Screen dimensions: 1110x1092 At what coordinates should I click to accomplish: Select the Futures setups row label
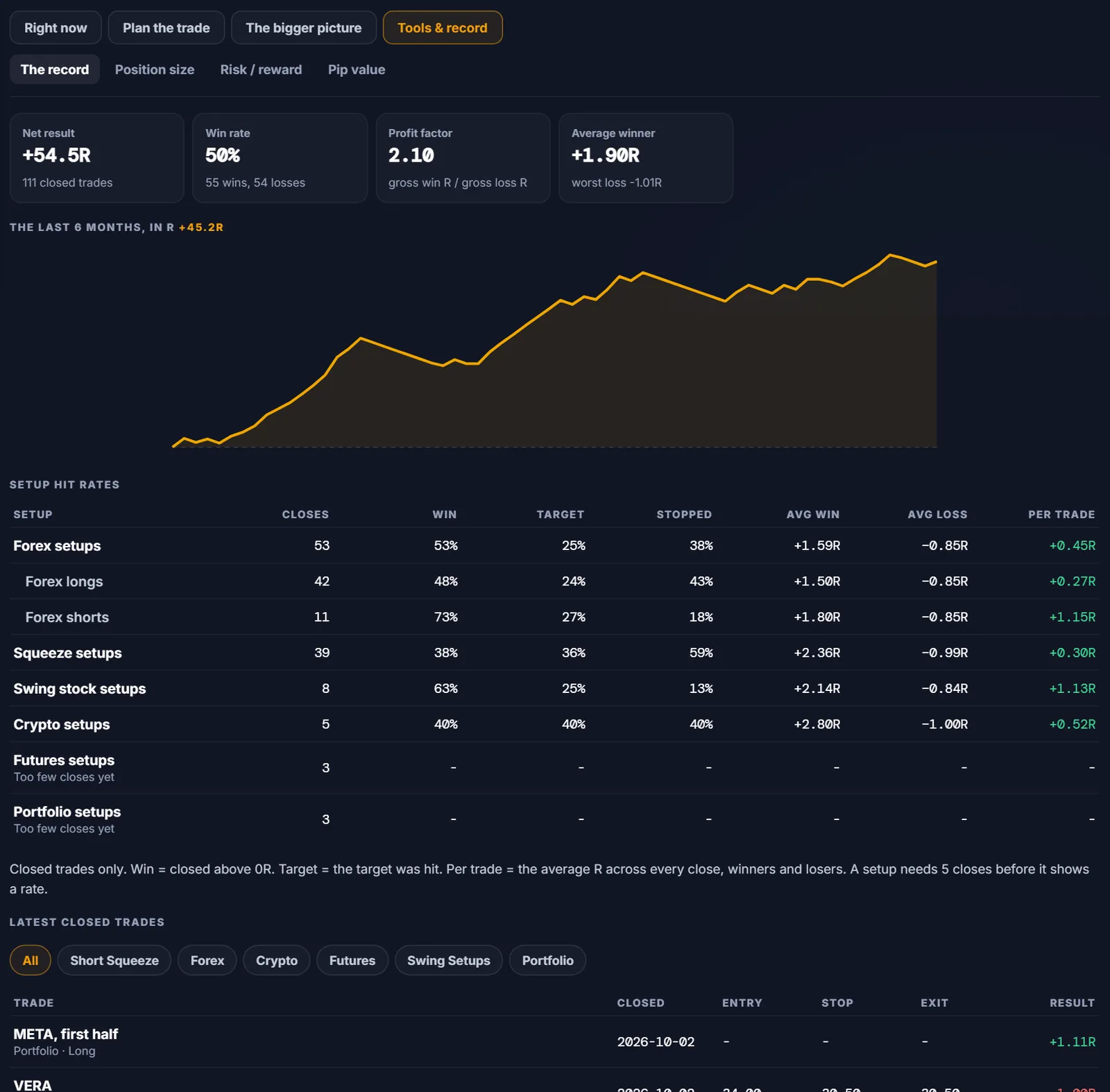click(x=64, y=760)
